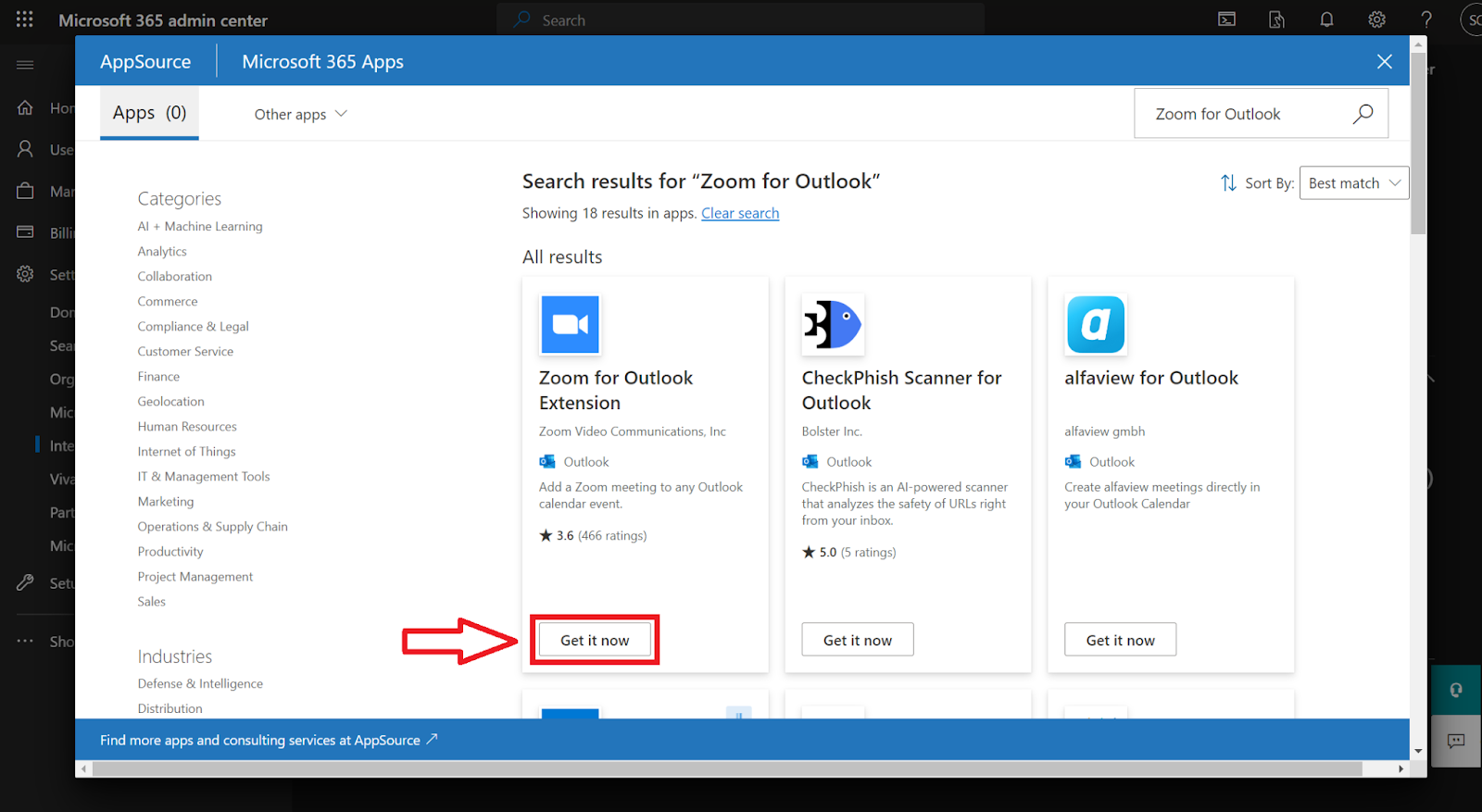Viewport: 1482px width, 812px height.
Task: Filter by Productivity category
Action: [x=170, y=551]
